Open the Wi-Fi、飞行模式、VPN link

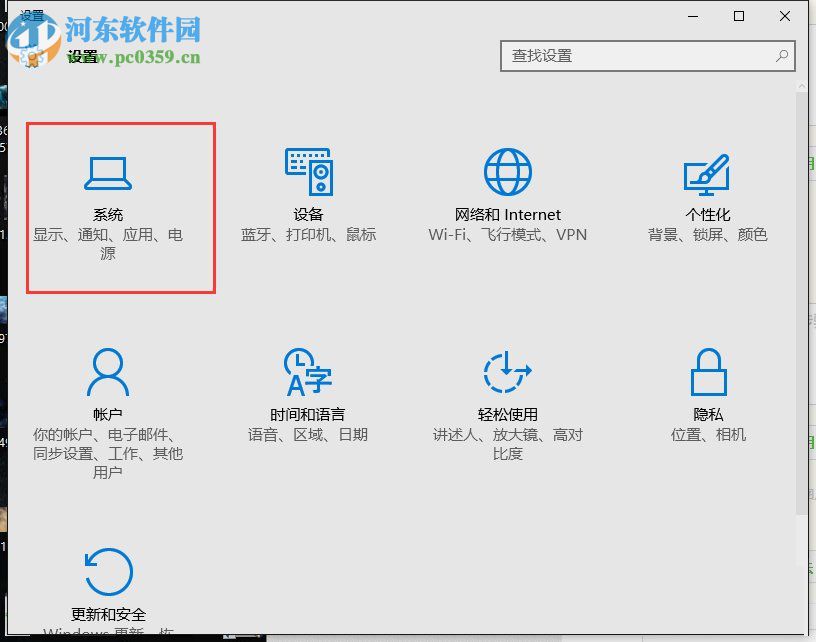pyautogui.click(x=507, y=235)
